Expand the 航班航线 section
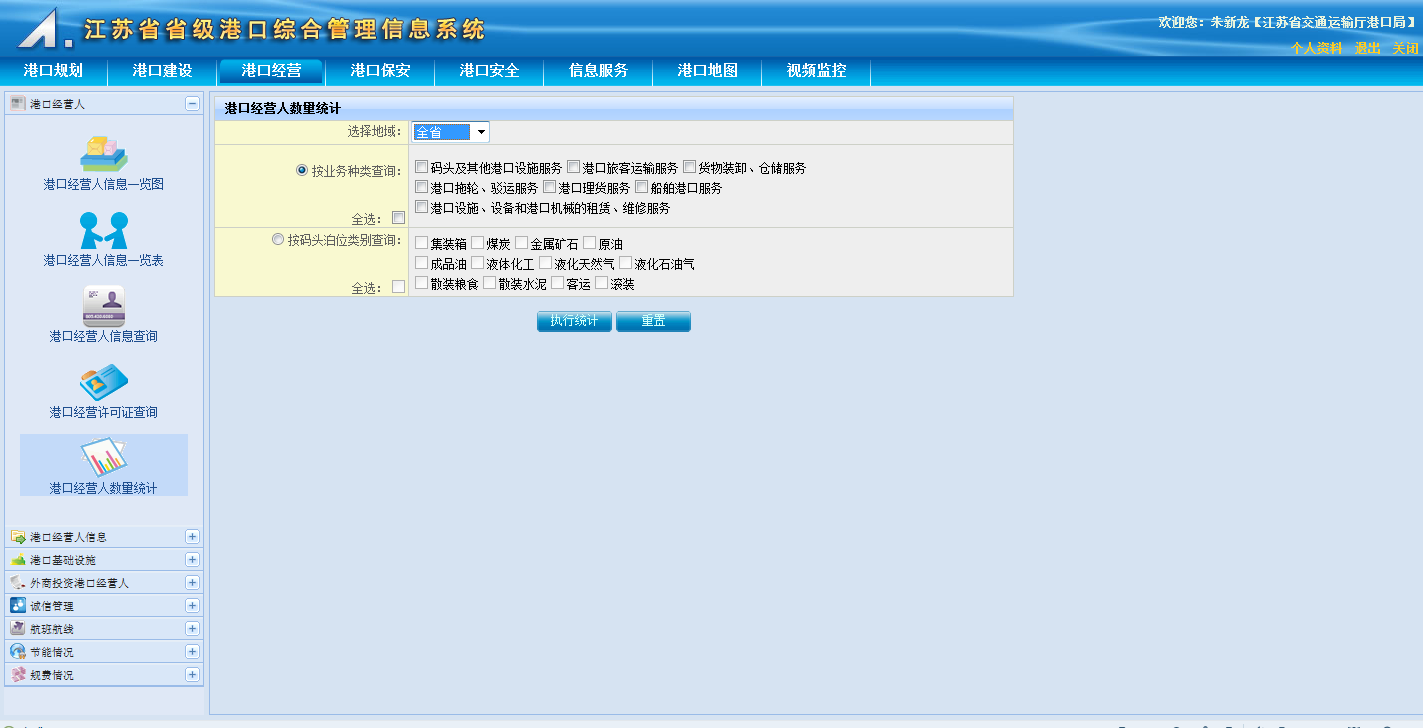The width and height of the screenshot is (1423, 728). tap(192, 629)
